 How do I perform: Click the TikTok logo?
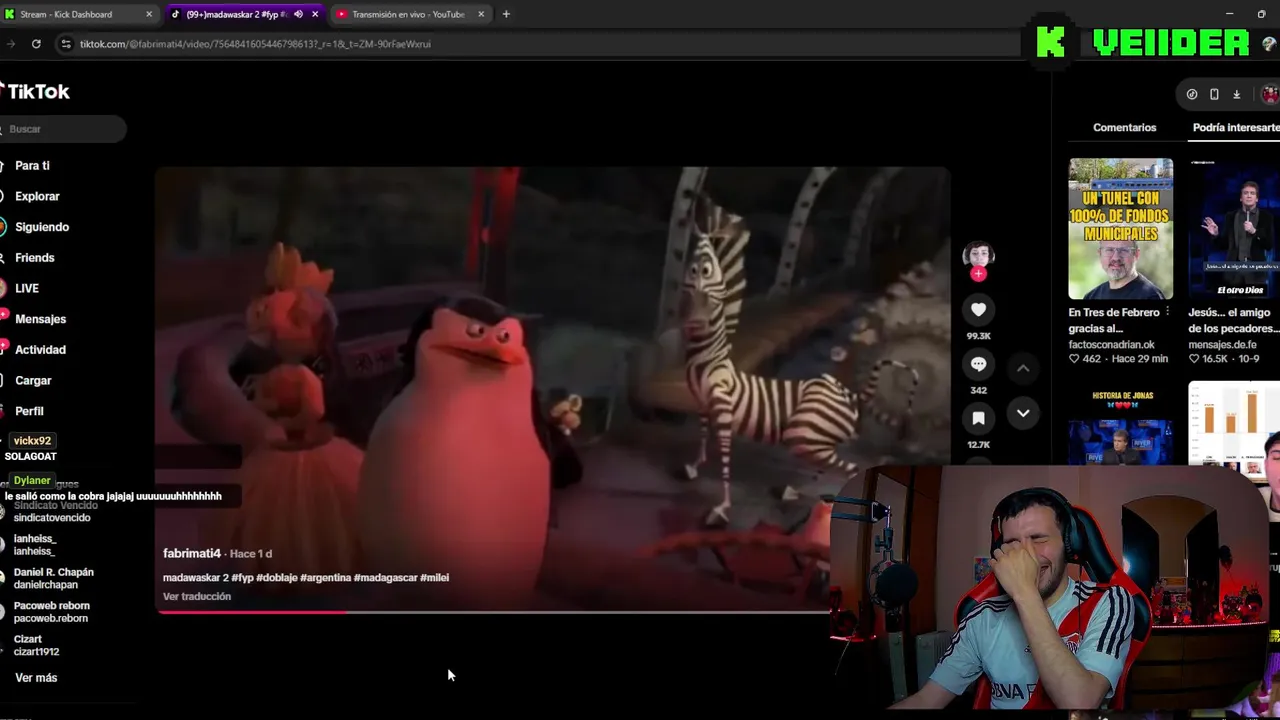36,91
